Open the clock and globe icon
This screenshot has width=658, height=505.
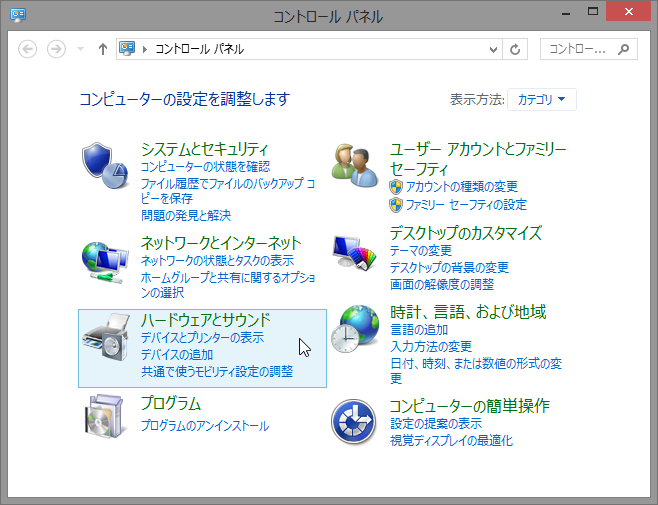(x=355, y=329)
